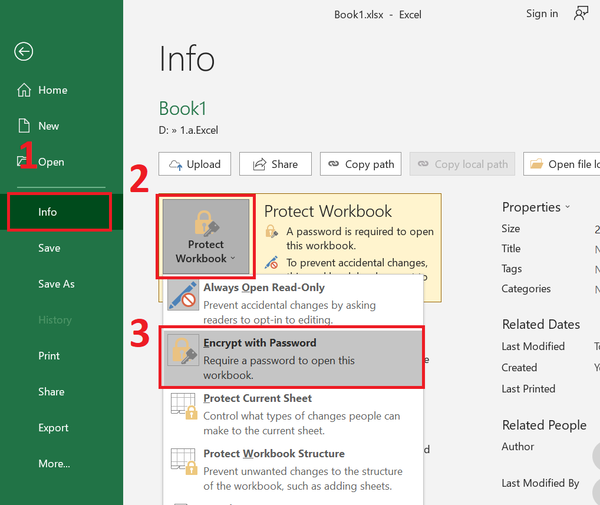
Task: Click the Related People heading
Action: 544,425
